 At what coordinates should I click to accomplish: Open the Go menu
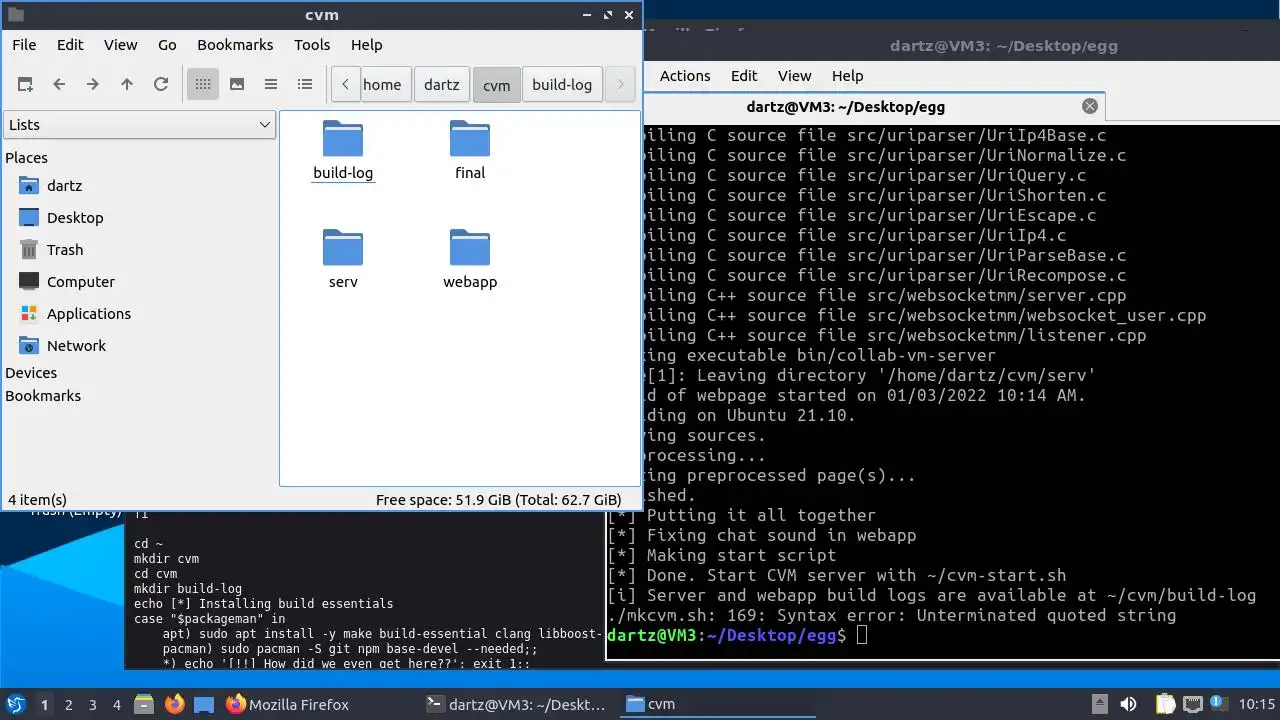167,45
